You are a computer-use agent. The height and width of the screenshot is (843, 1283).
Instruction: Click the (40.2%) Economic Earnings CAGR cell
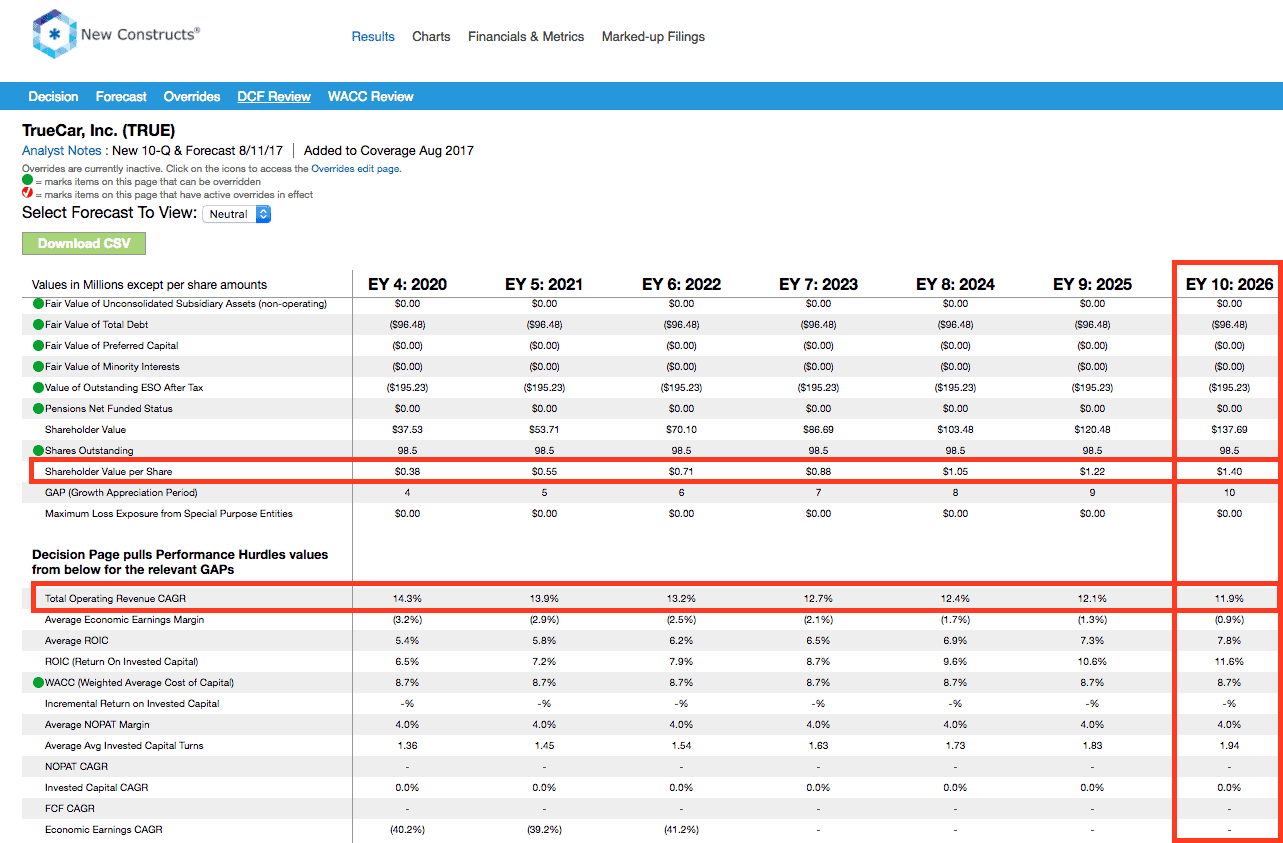[x=408, y=830]
